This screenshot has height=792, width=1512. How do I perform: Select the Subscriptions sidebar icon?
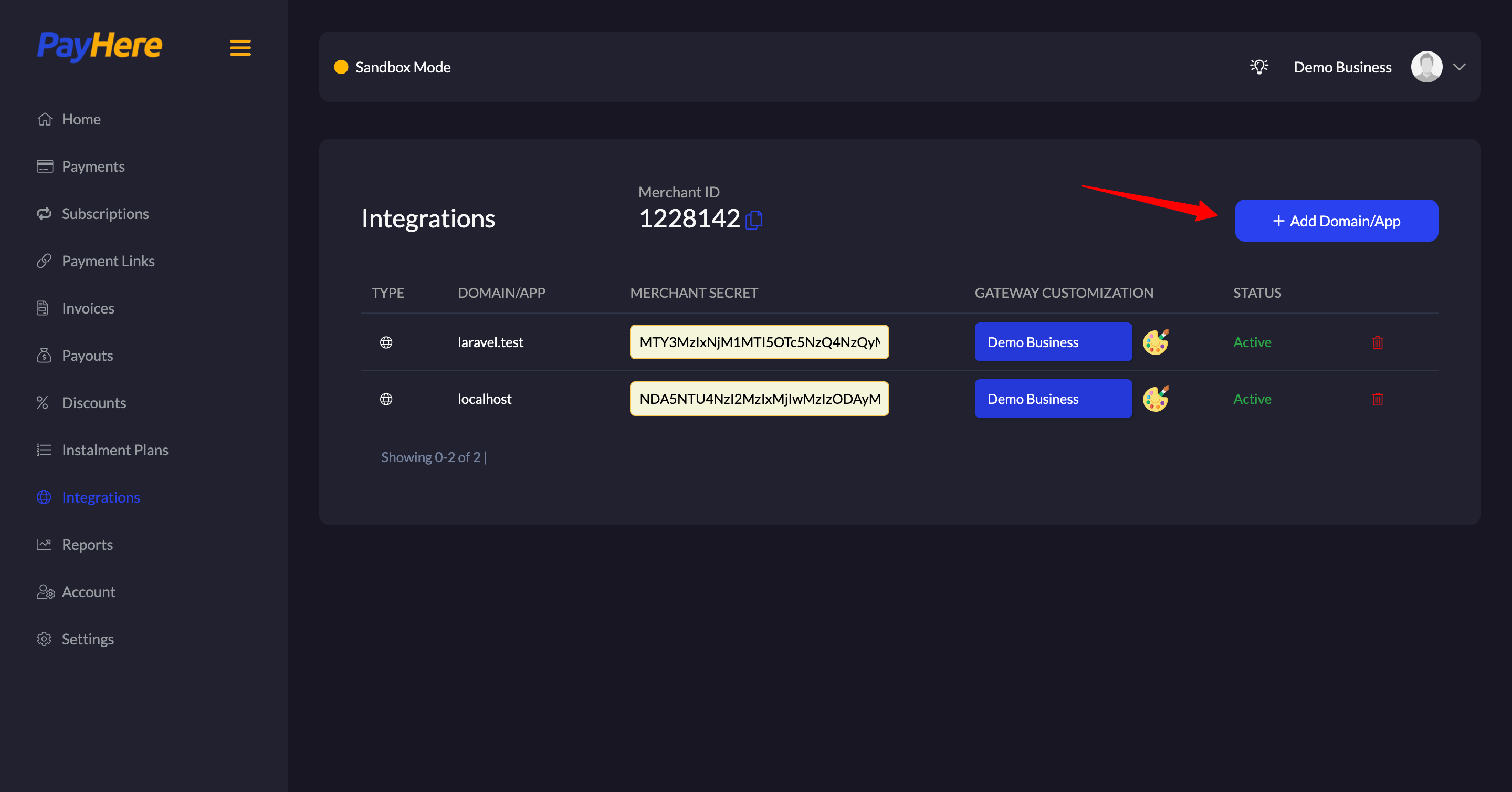(45, 213)
